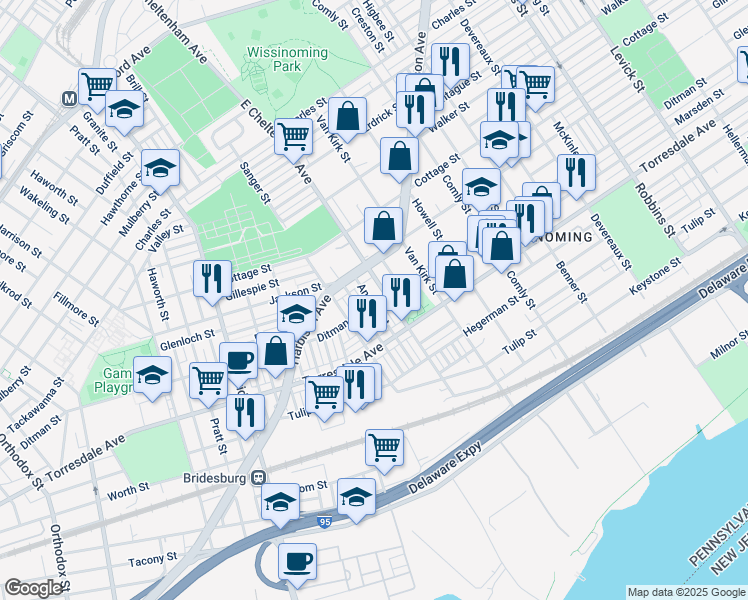Click the Map data ©2025 Google text
This screenshot has width=748, height=600.
tap(686, 593)
